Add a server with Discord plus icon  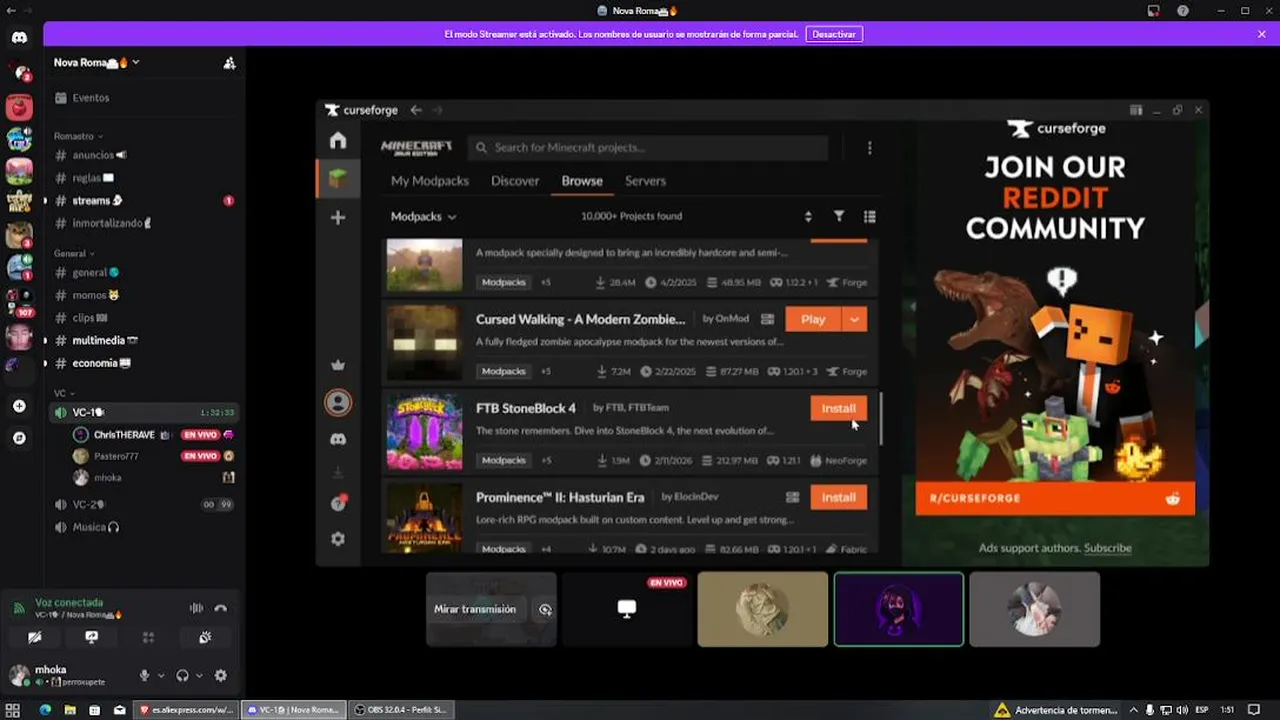click(x=19, y=406)
